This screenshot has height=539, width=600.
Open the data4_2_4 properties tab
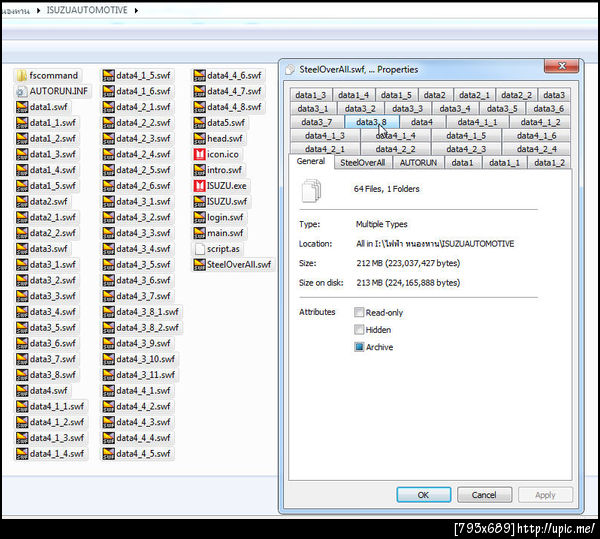536,149
